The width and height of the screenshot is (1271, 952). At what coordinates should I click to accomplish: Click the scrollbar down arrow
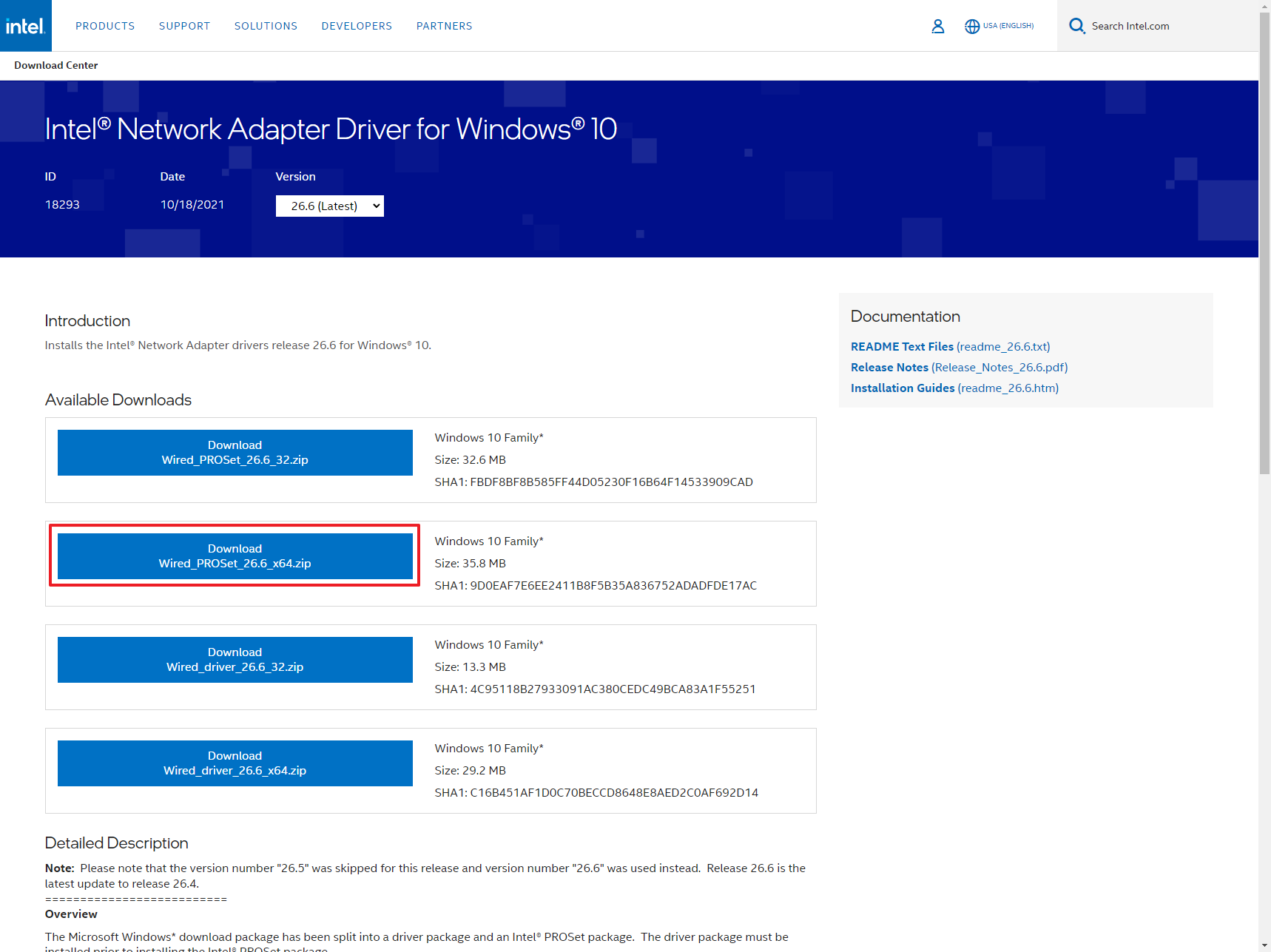[x=1264, y=945]
